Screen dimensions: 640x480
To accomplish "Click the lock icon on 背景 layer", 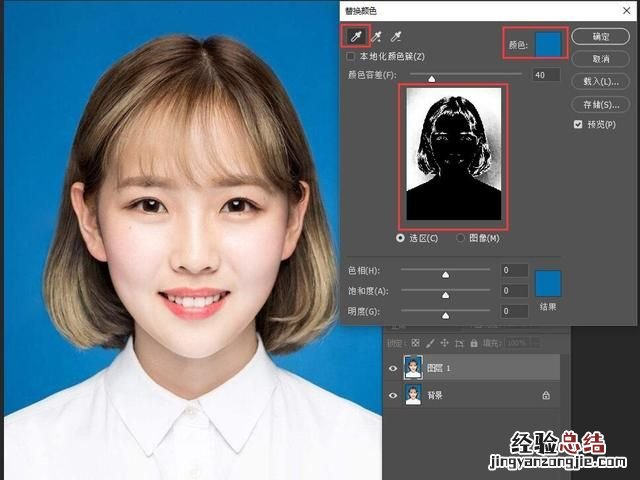I will [545, 396].
